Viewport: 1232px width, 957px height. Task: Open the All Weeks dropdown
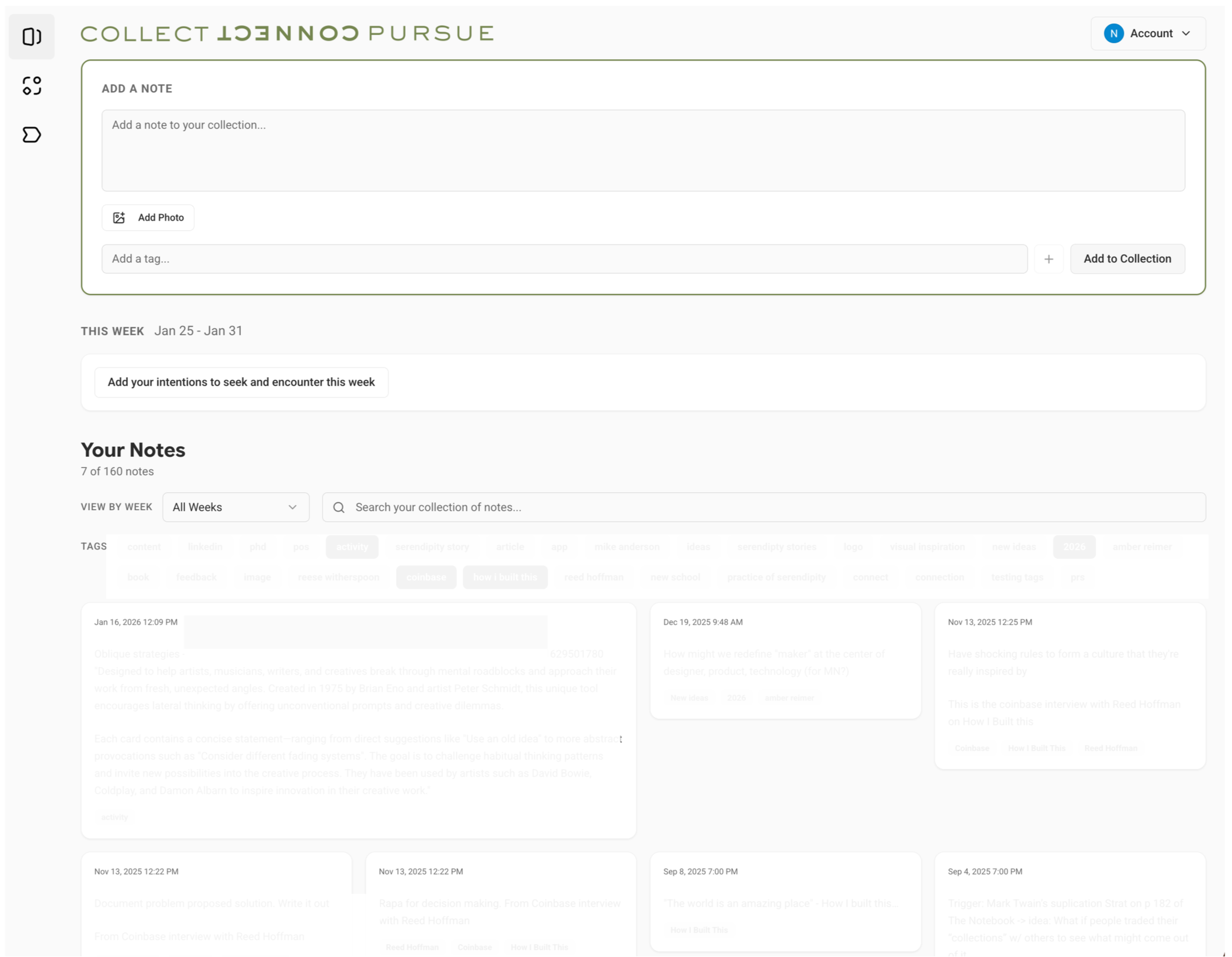pos(235,507)
